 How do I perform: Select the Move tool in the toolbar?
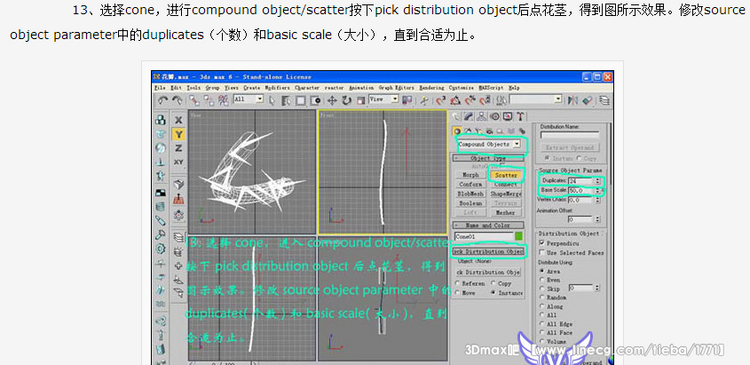(331, 100)
